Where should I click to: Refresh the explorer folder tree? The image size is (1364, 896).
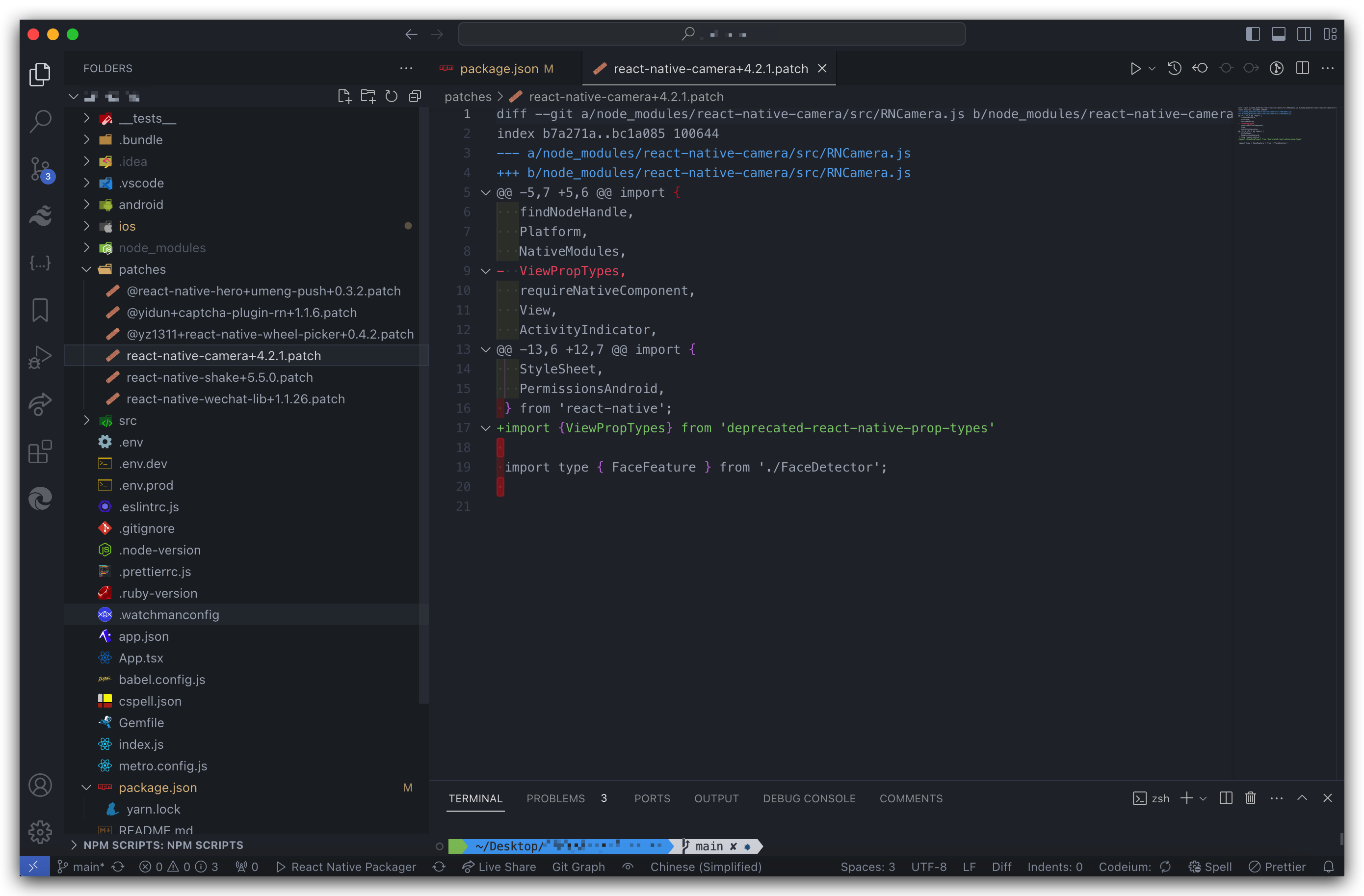[392, 96]
